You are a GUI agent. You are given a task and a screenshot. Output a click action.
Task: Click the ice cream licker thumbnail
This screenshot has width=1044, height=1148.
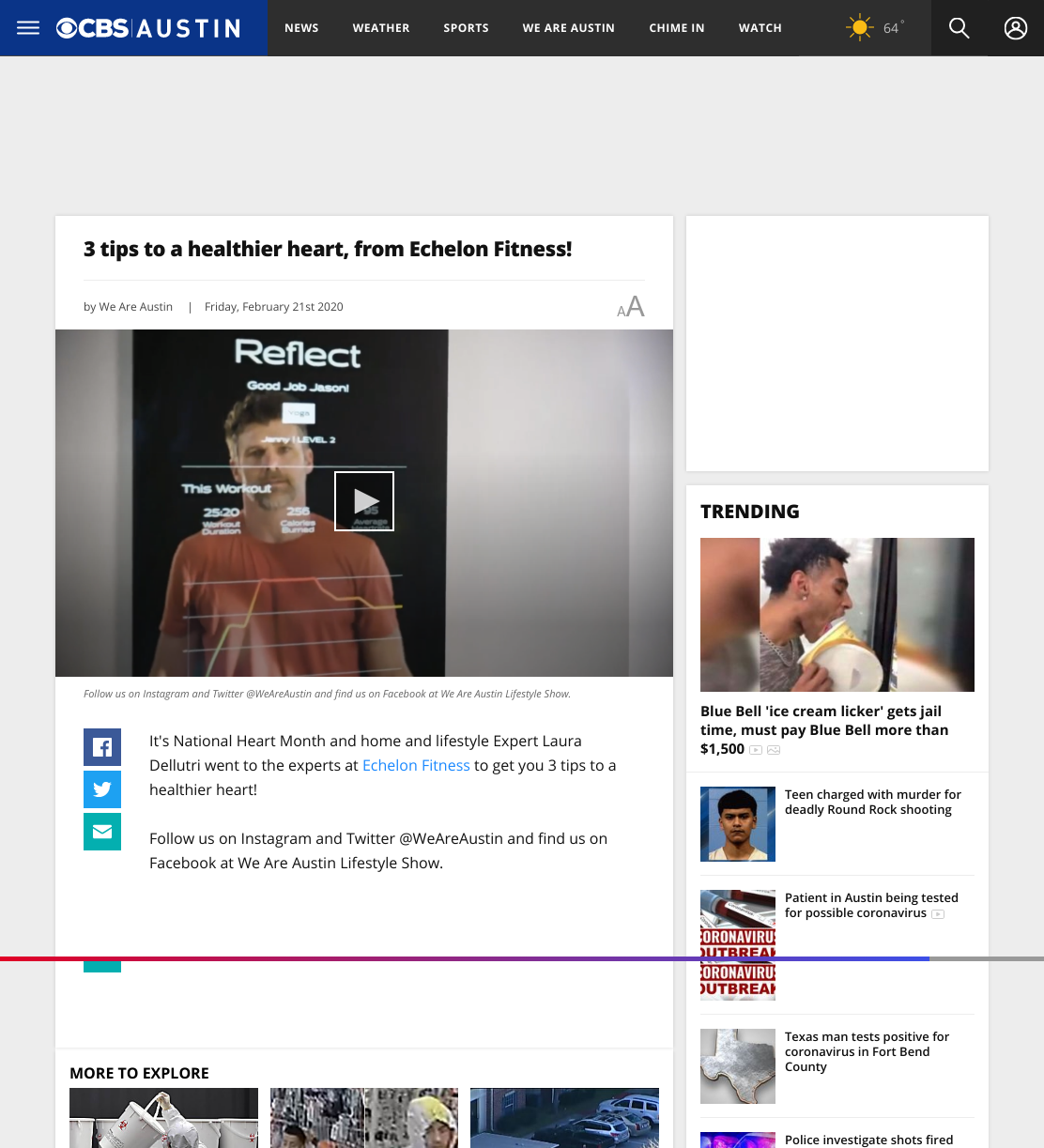coord(837,615)
